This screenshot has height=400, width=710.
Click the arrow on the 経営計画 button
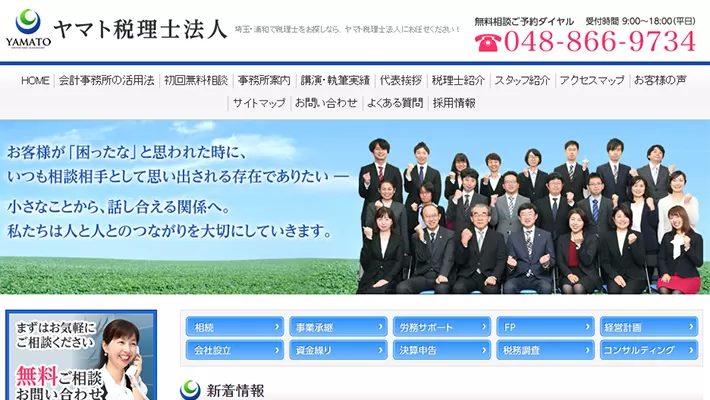pos(691,327)
